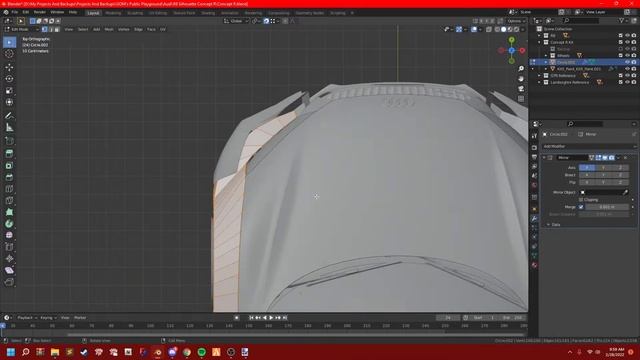
Task: Select the Bevel tool
Action: pos(9,178)
